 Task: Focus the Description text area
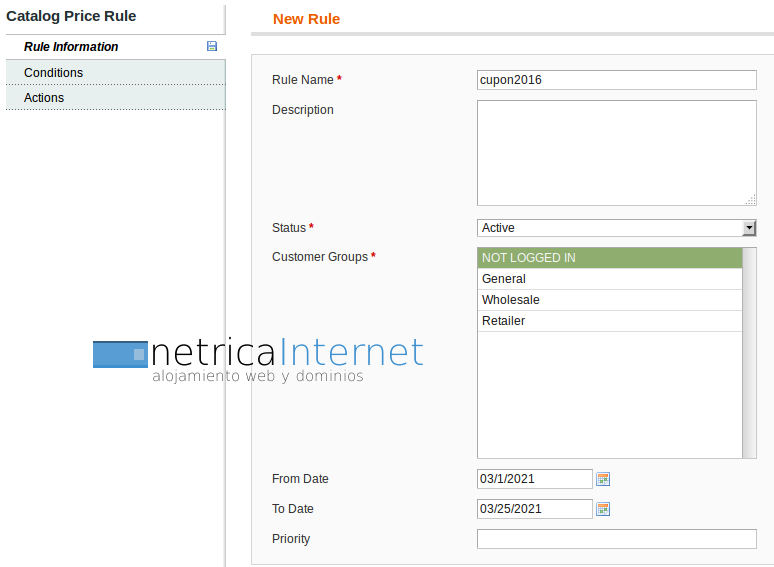click(x=616, y=152)
